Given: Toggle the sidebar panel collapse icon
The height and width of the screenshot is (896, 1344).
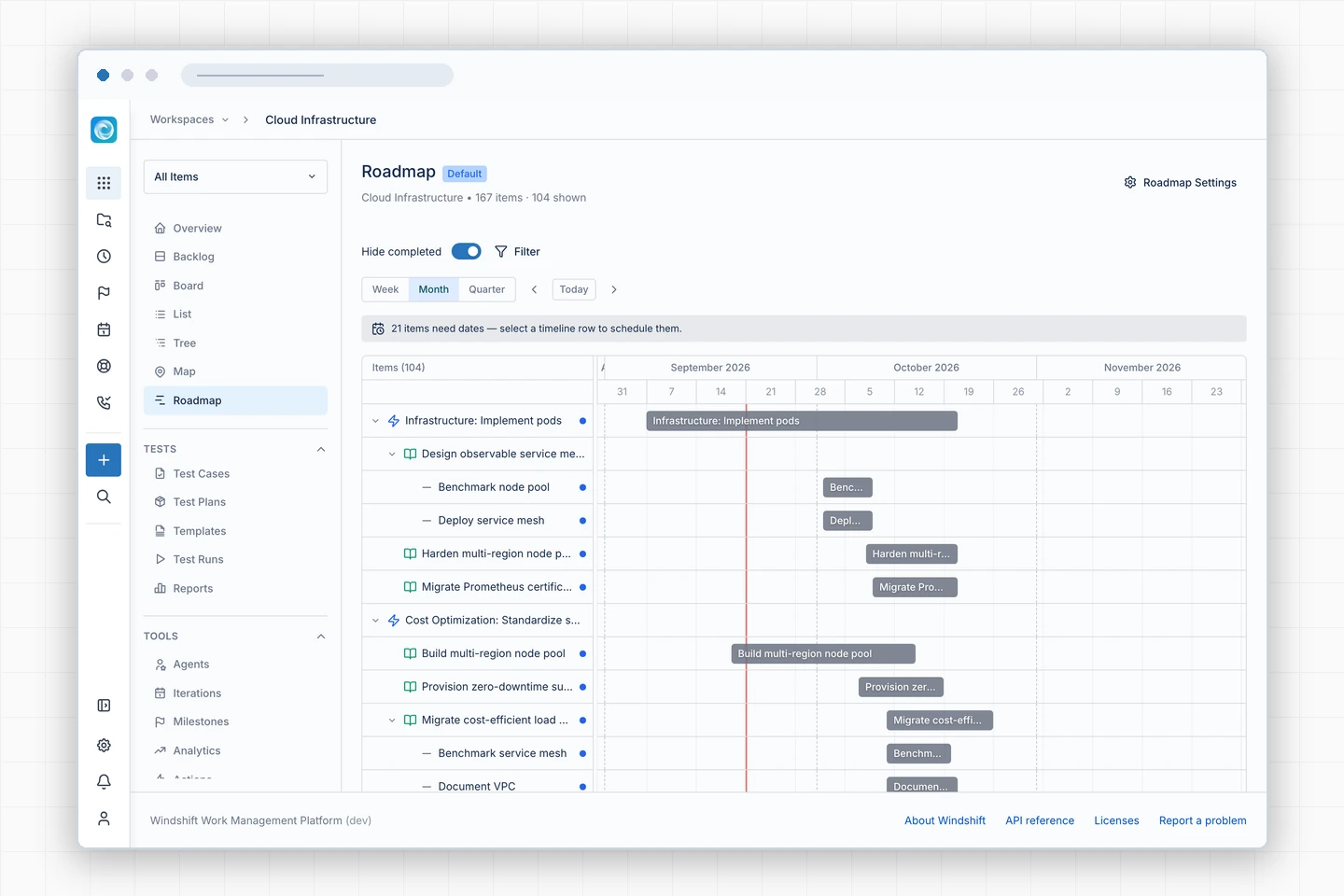Looking at the screenshot, I should click(x=104, y=706).
